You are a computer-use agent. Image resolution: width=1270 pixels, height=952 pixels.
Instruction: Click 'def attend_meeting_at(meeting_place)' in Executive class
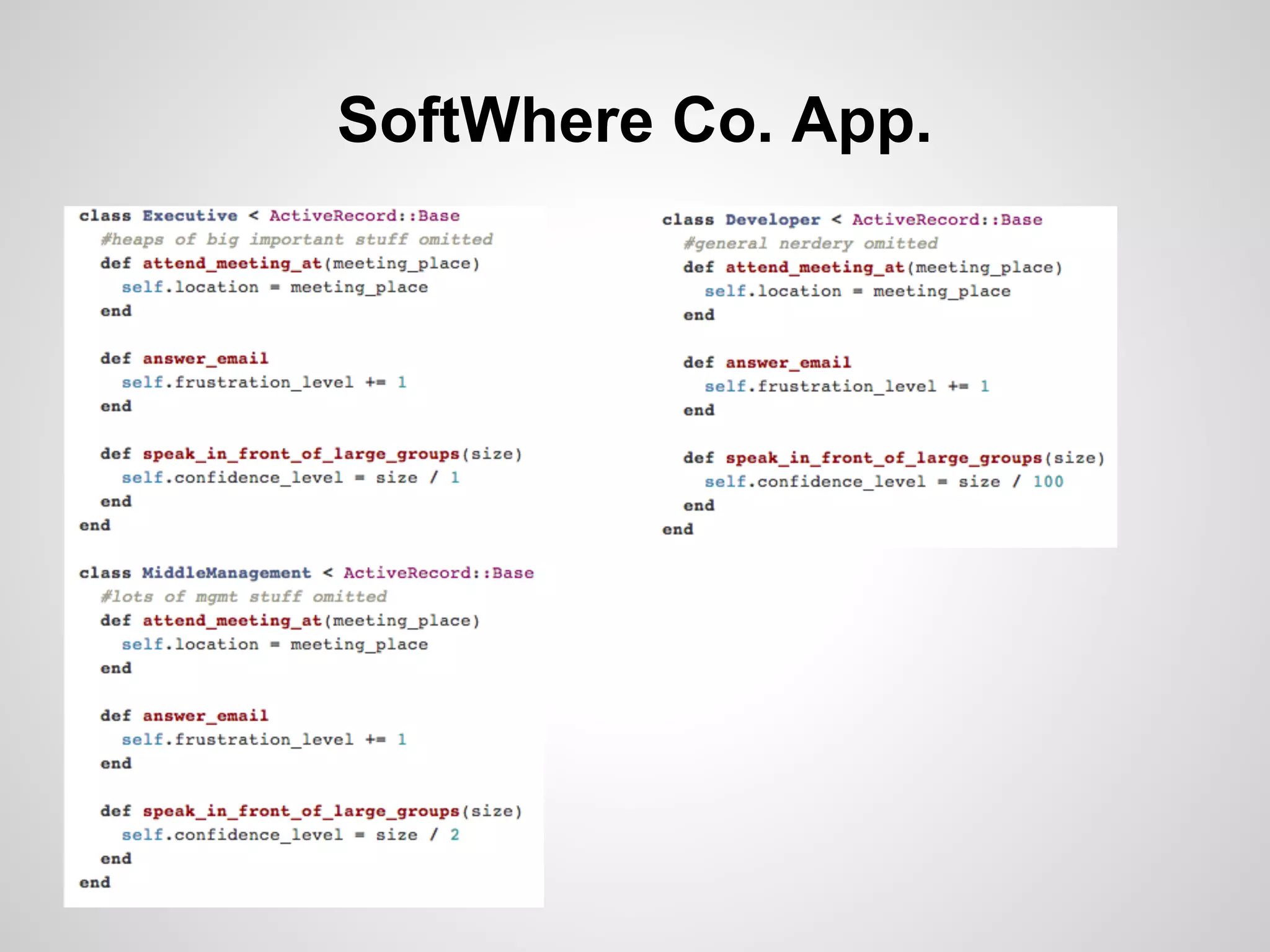click(x=291, y=264)
